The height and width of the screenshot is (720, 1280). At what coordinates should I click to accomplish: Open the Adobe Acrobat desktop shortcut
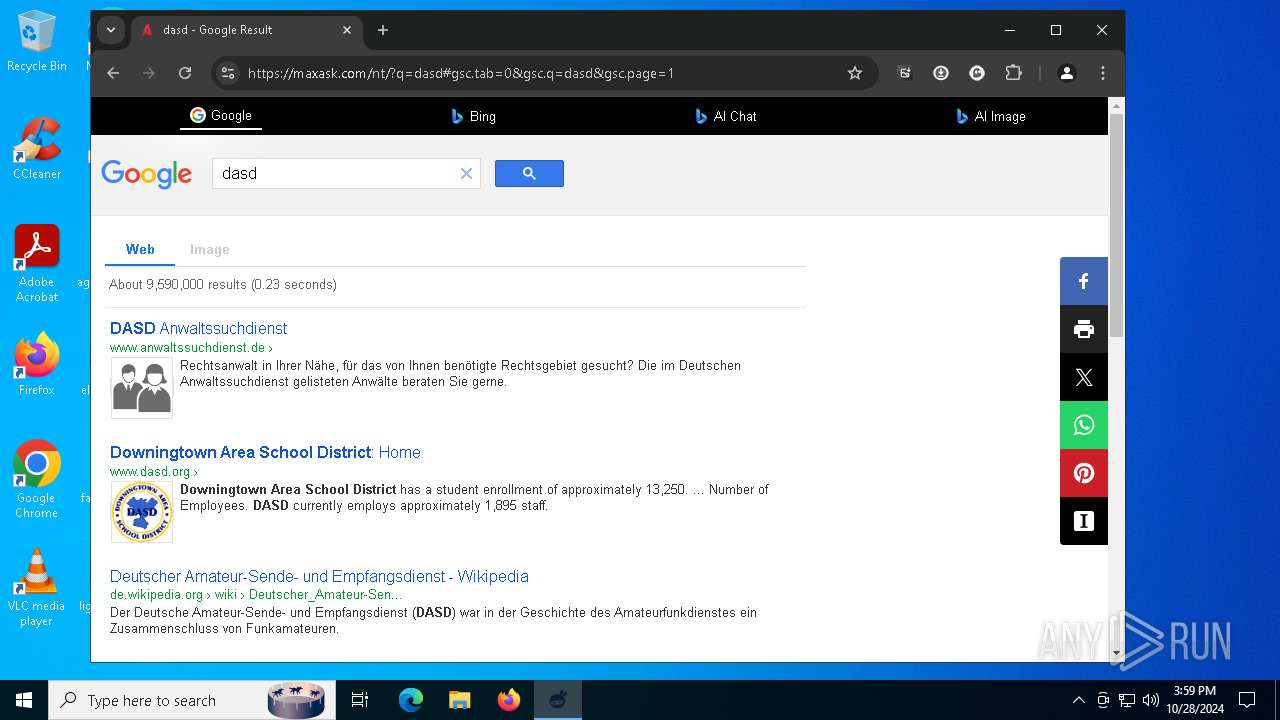[37, 264]
